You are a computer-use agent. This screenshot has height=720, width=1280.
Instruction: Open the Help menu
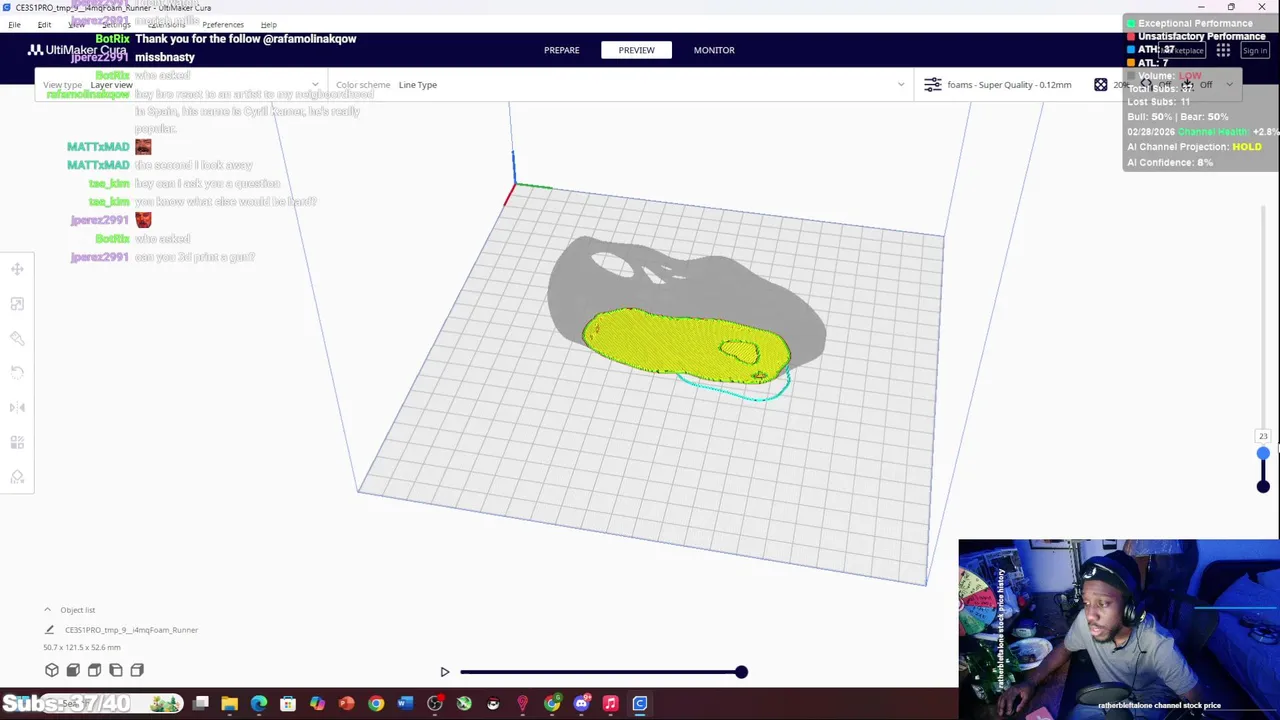click(269, 25)
